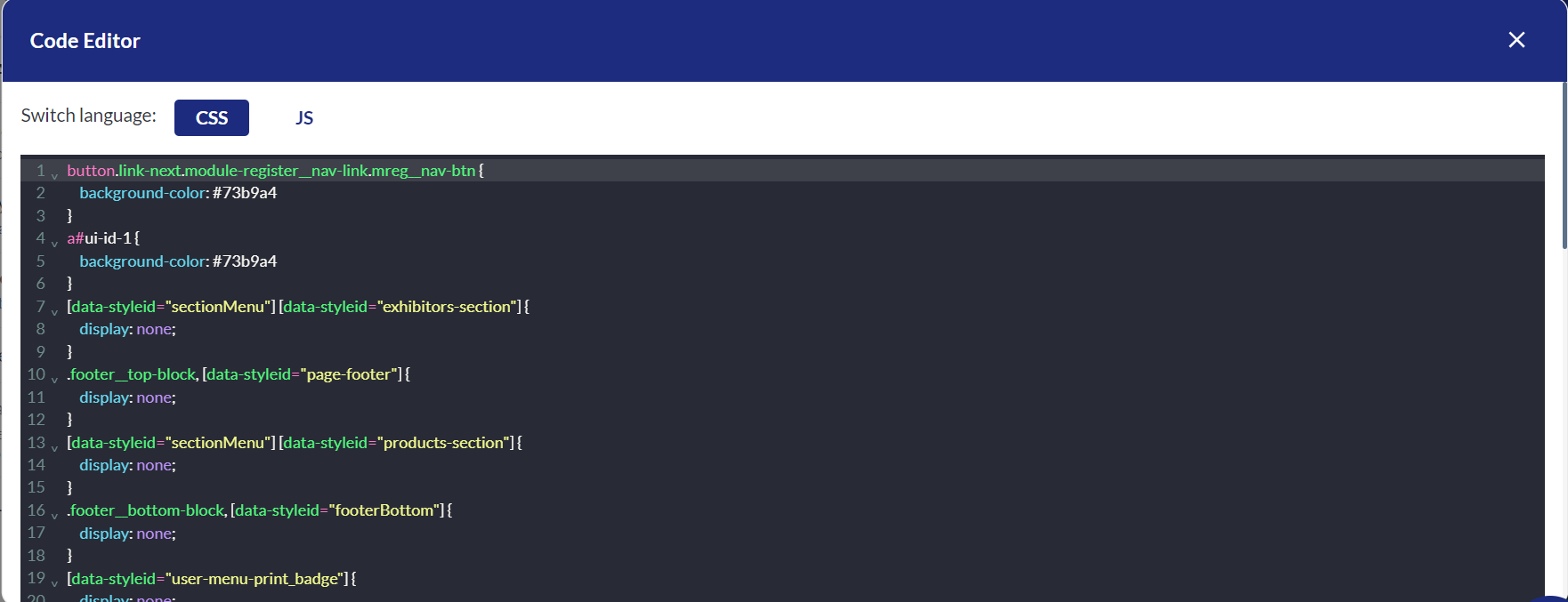
Task: Switch language to JS
Action: pos(304,117)
